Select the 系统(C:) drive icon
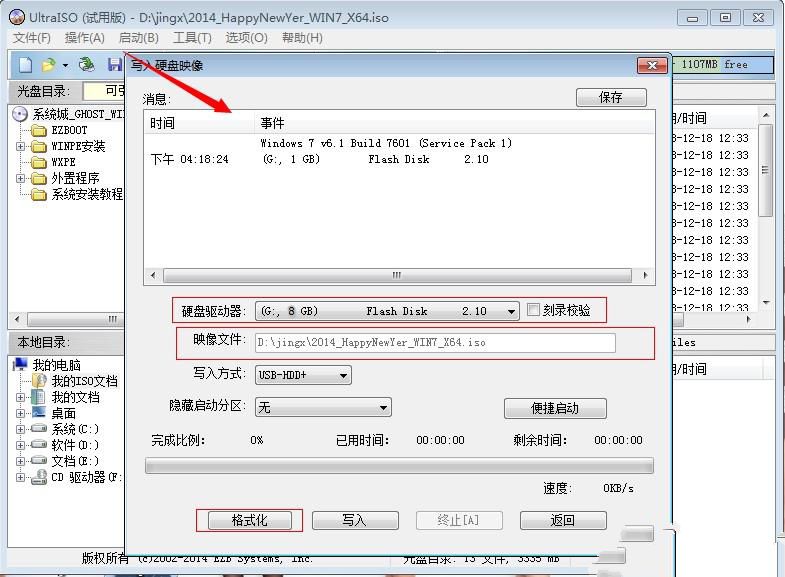 click(39, 429)
